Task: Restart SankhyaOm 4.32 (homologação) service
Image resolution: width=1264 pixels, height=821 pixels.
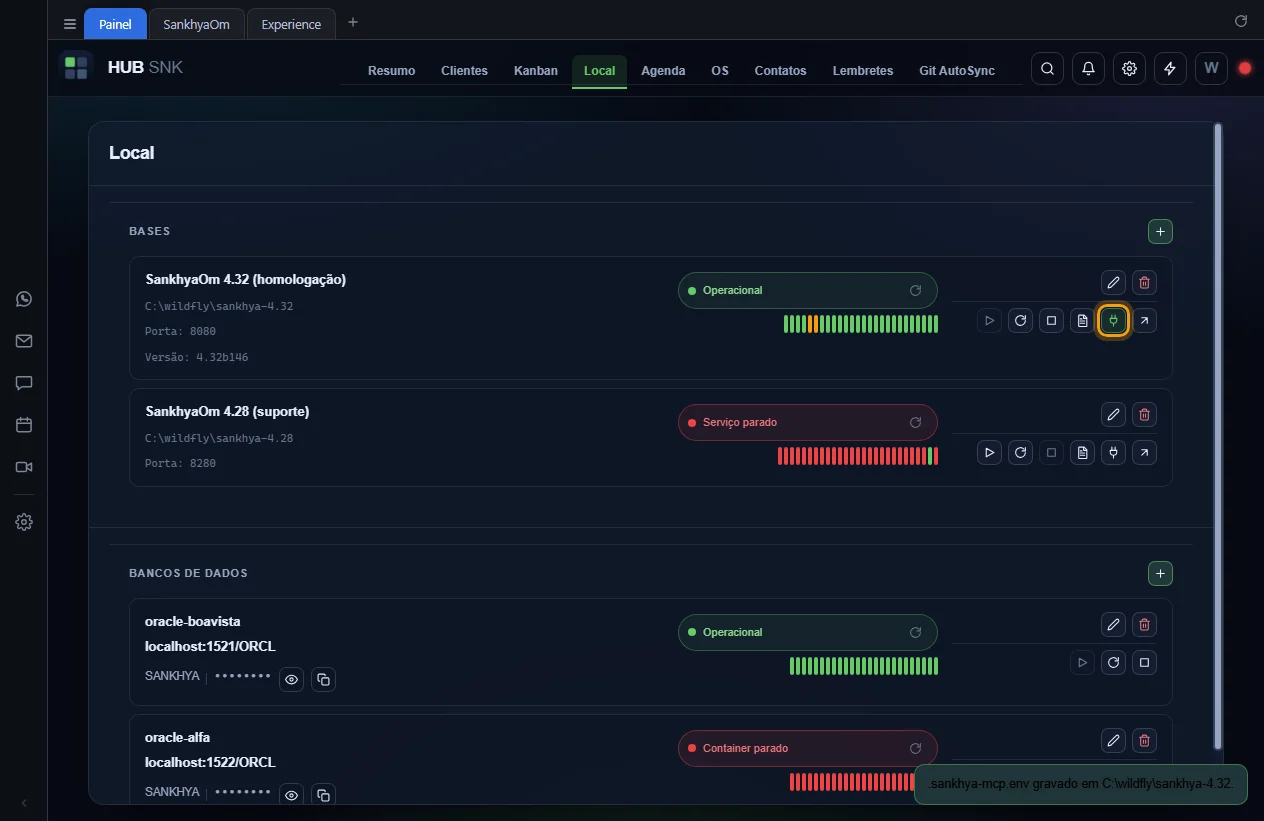Action: click(1020, 321)
